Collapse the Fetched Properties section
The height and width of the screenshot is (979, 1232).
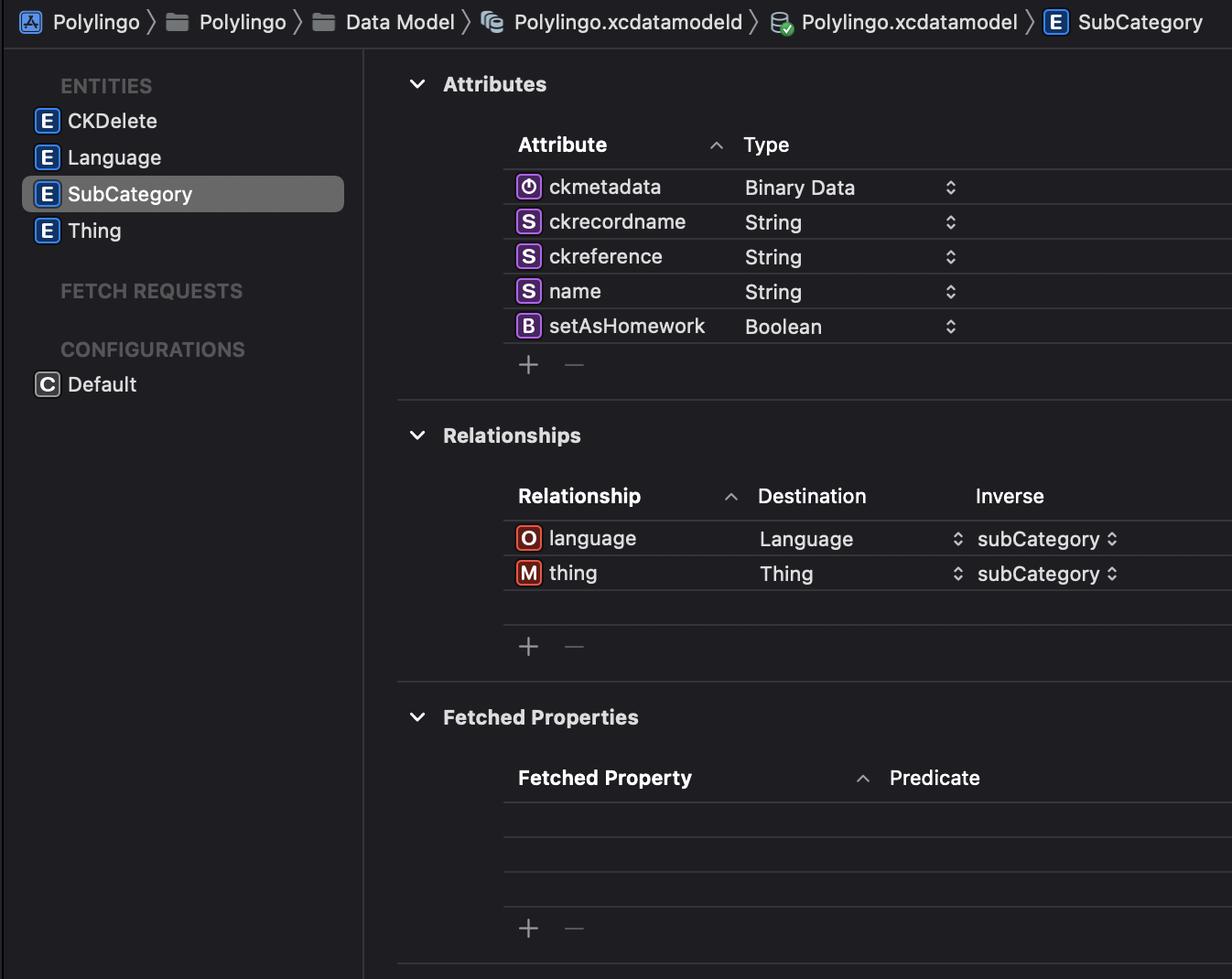point(417,717)
